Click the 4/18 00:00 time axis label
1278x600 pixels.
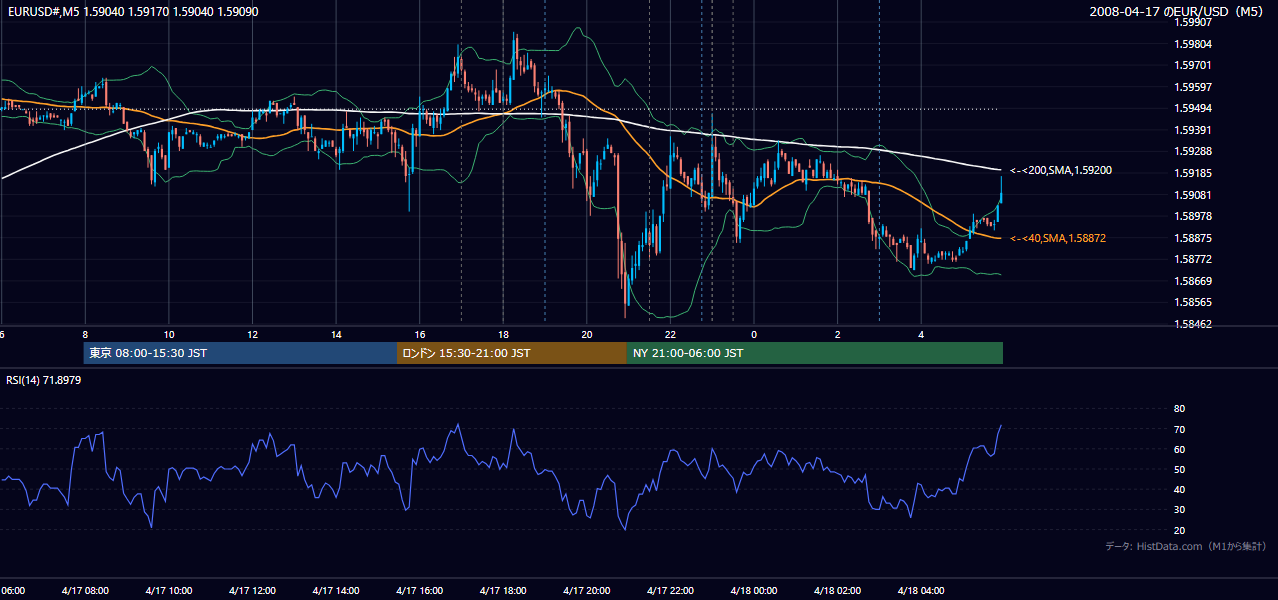(754, 590)
